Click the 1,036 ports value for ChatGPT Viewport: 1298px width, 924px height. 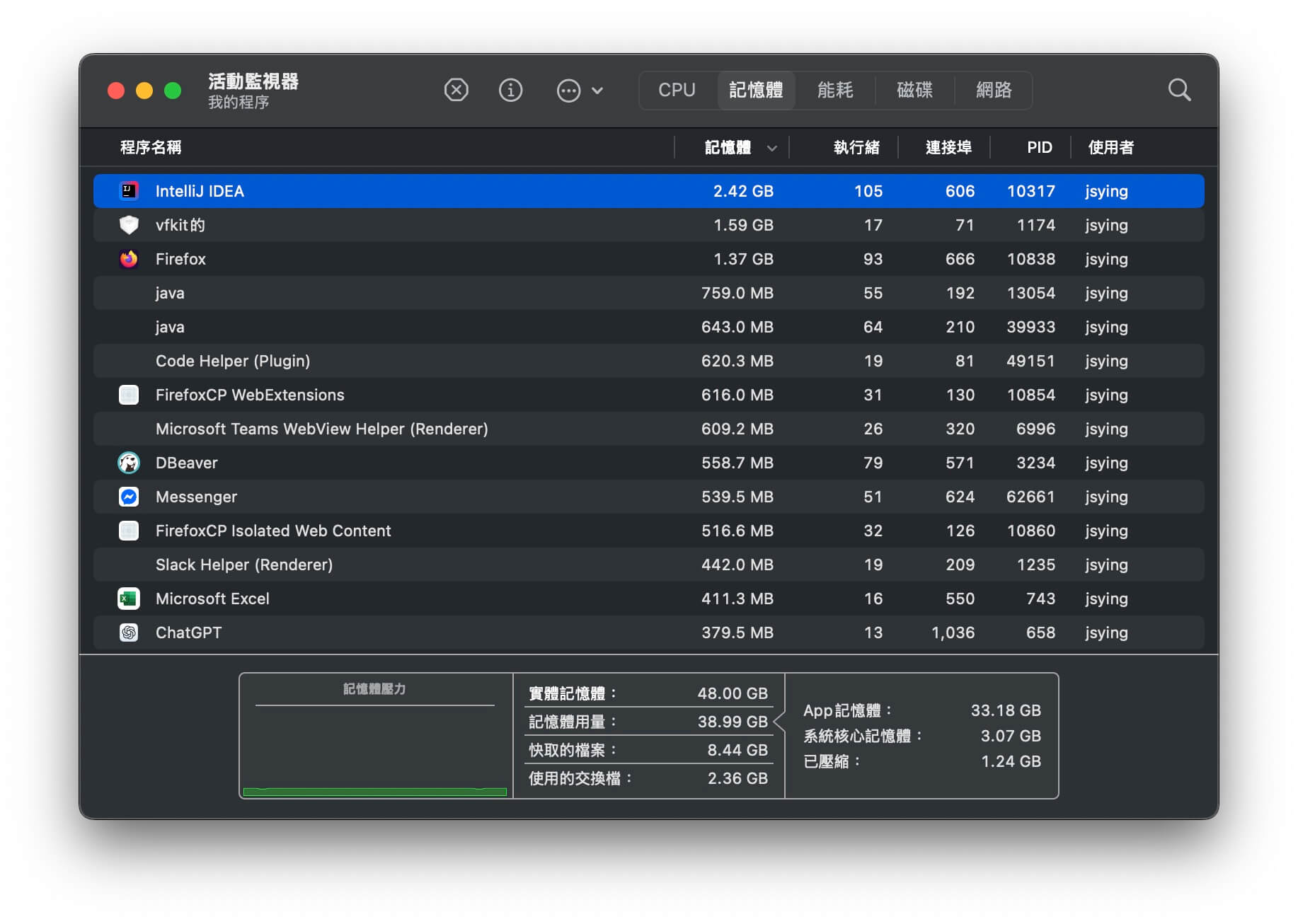click(953, 633)
